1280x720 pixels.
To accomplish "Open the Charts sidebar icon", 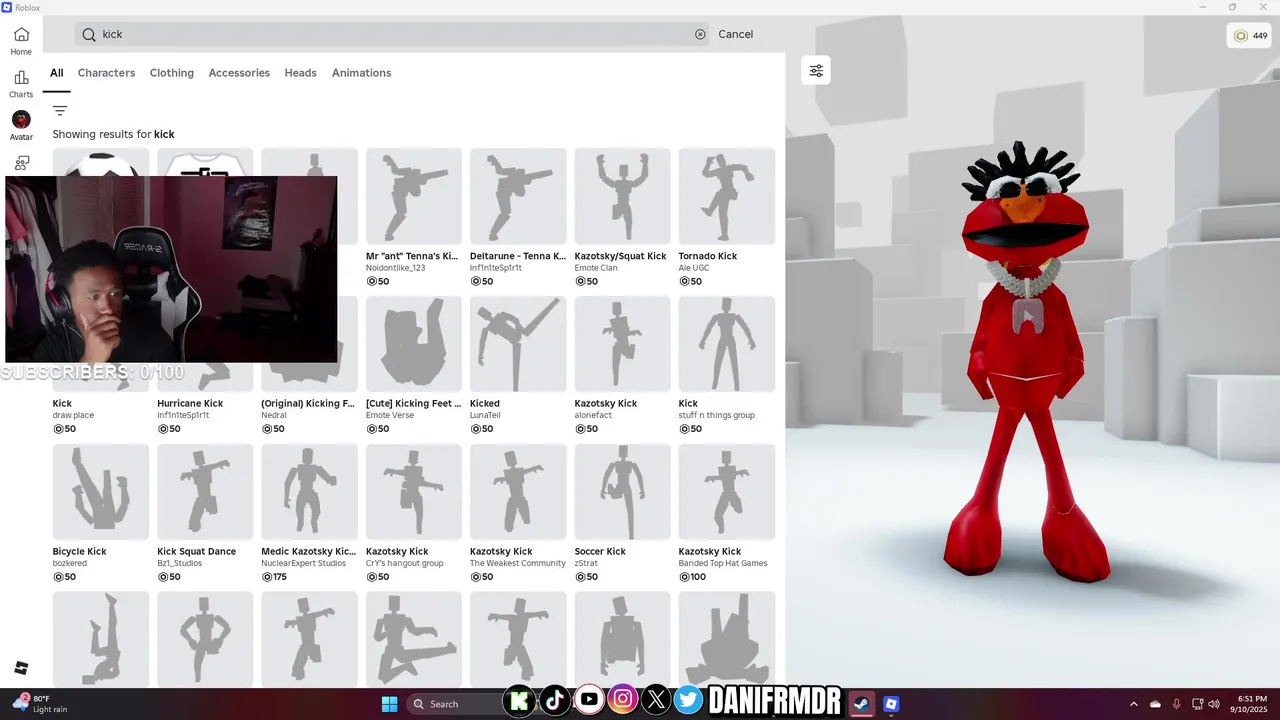I will pyautogui.click(x=21, y=77).
